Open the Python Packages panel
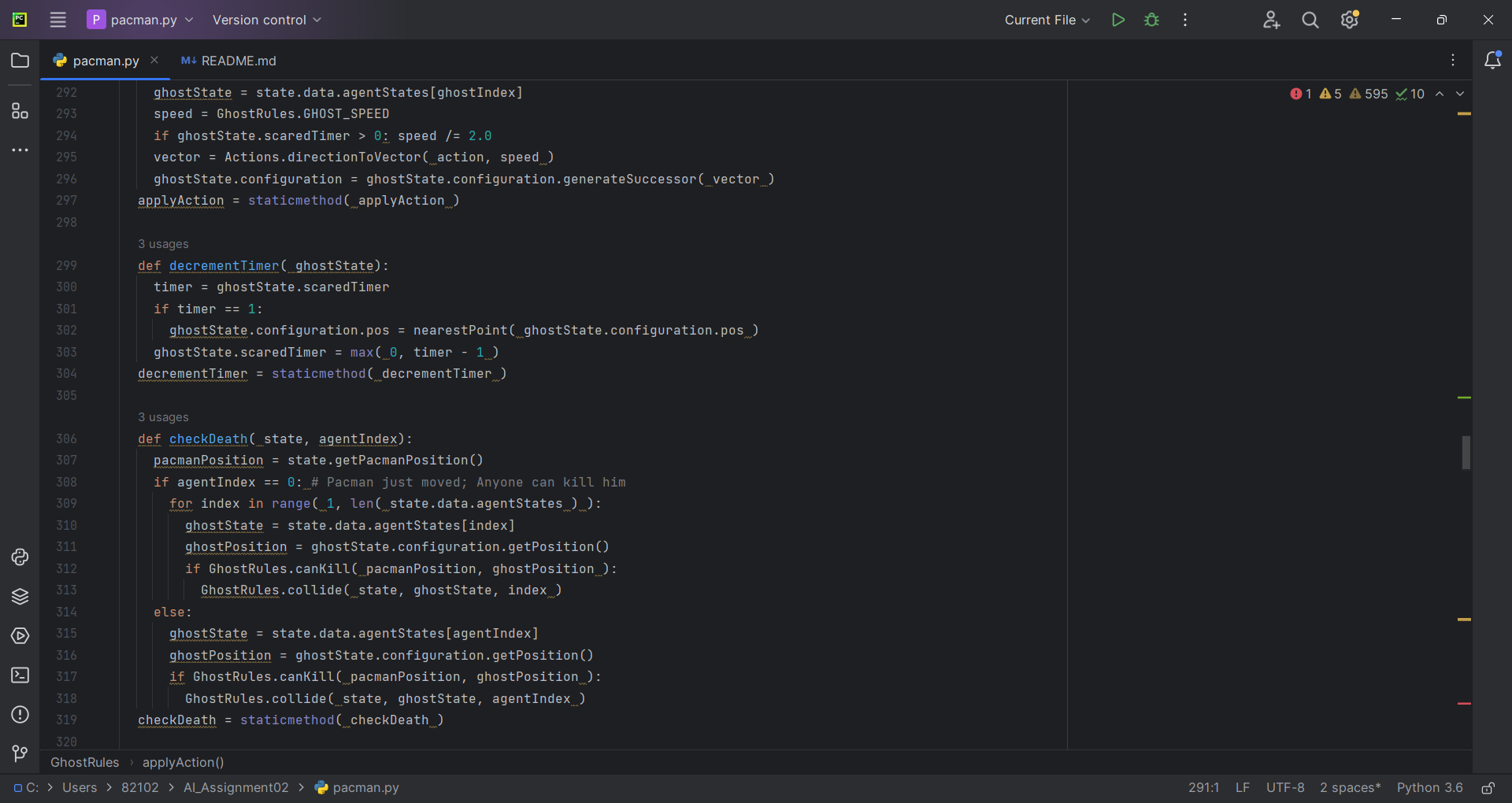 [x=20, y=597]
